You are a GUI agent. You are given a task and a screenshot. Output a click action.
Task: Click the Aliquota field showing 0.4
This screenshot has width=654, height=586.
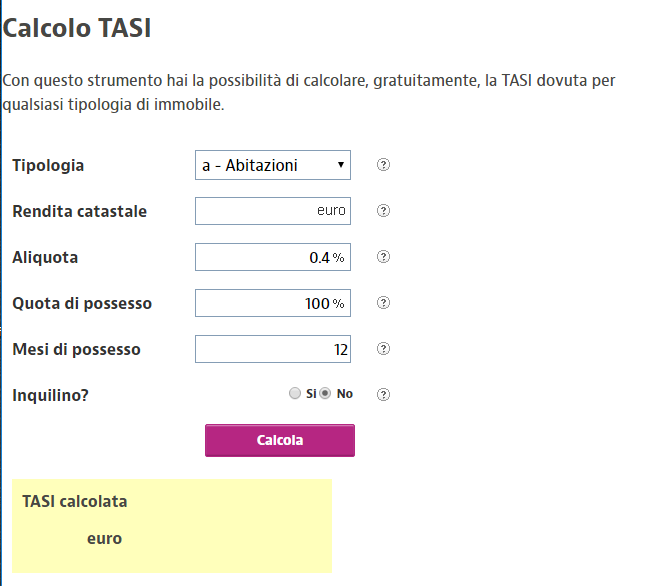(x=273, y=257)
